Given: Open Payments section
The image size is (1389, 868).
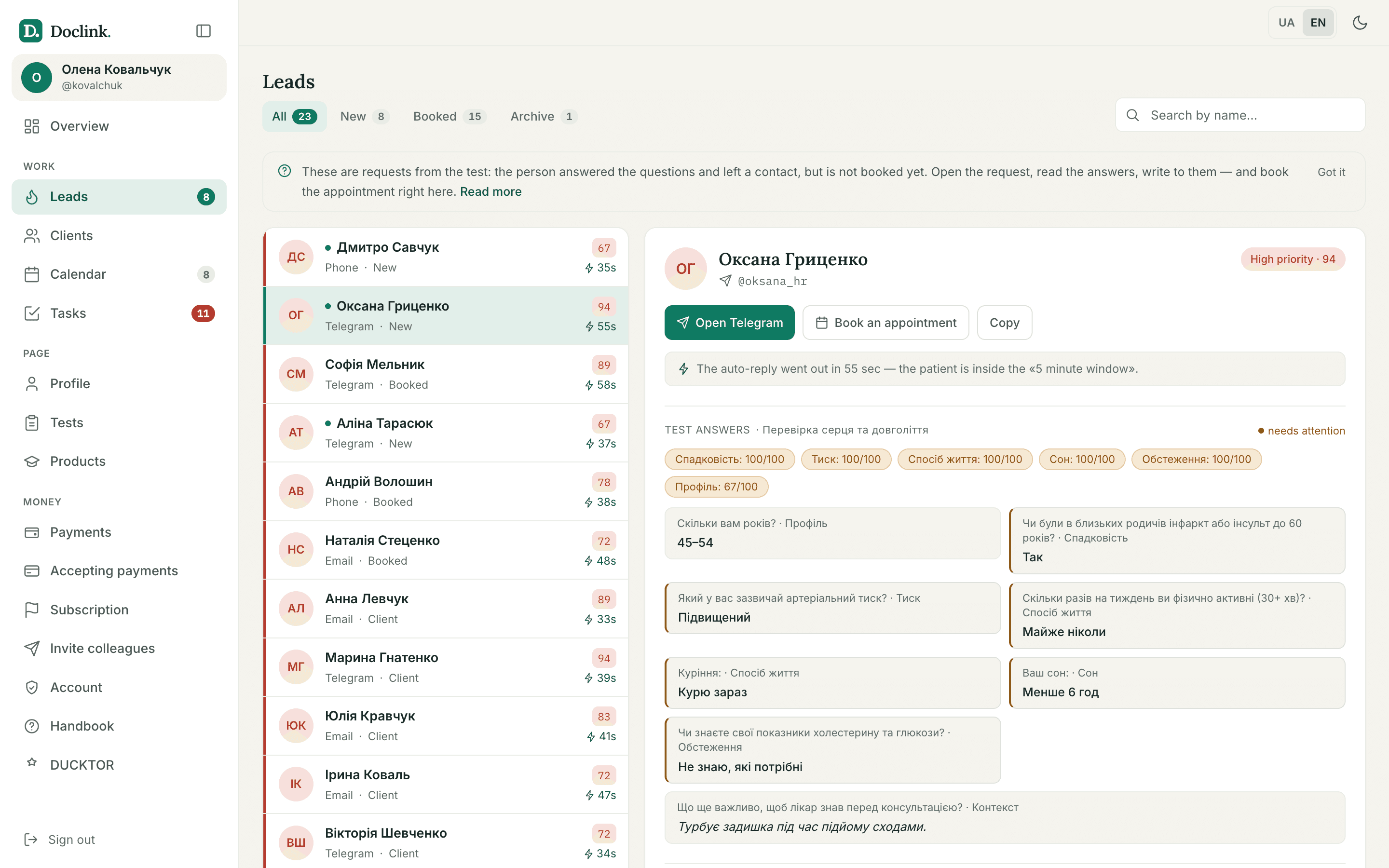Looking at the screenshot, I should click(119, 532).
